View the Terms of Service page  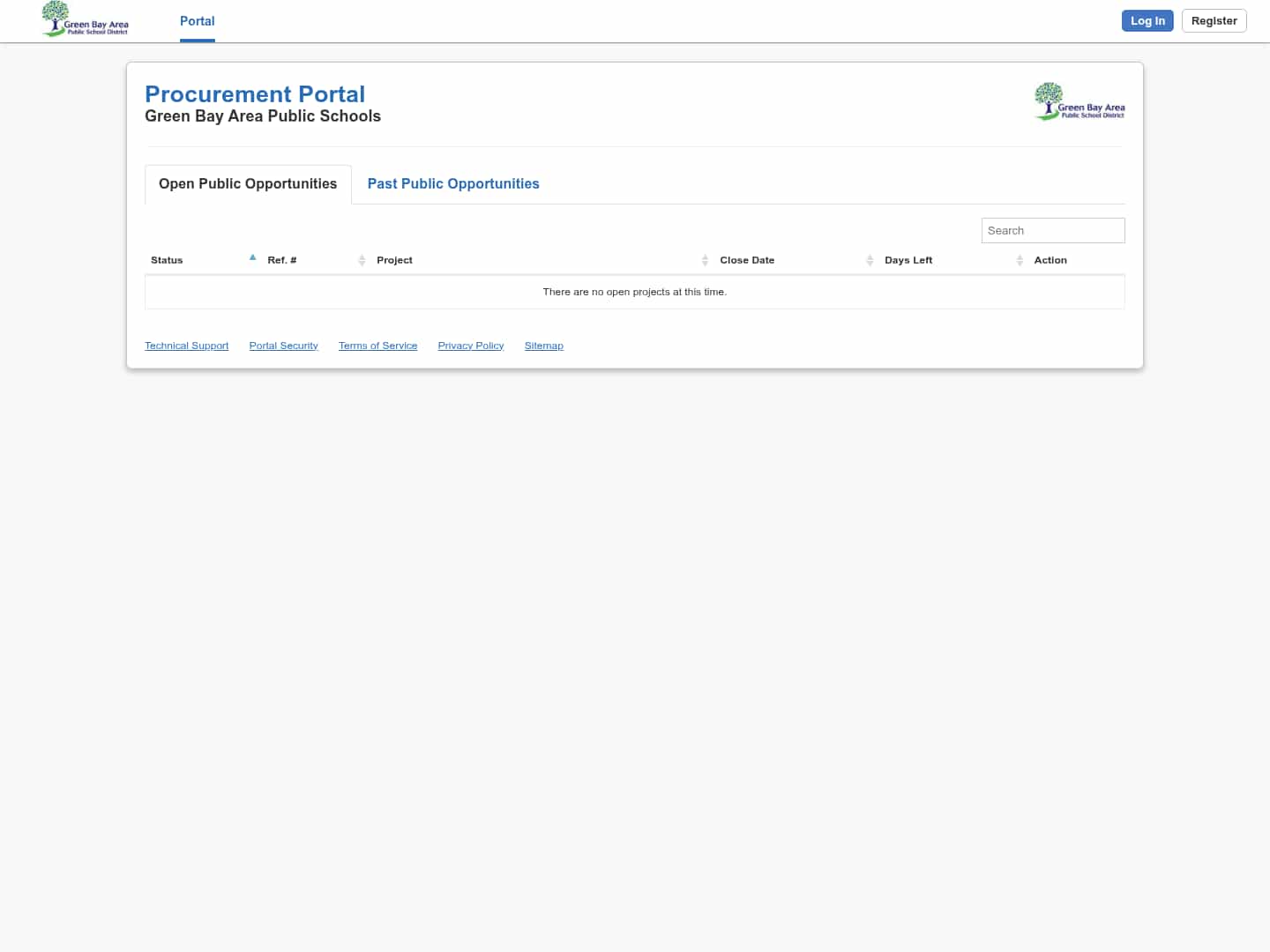[x=377, y=346]
